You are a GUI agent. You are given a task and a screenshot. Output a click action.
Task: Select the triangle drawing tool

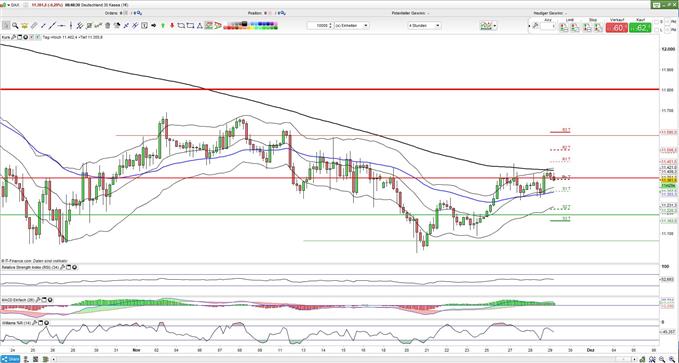coord(200,26)
